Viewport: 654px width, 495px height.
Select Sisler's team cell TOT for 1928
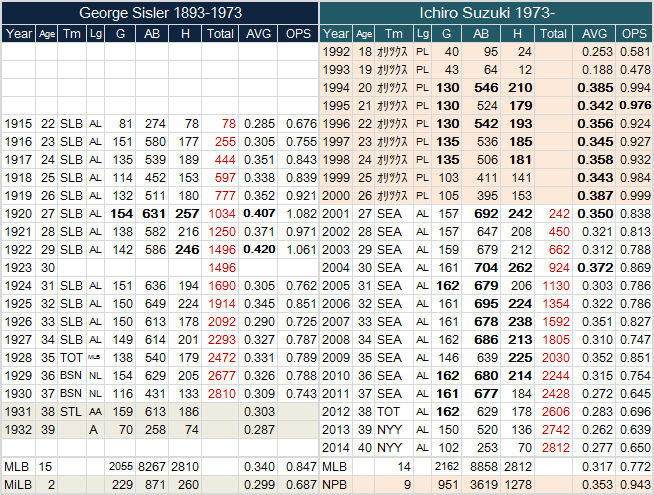[72, 357]
